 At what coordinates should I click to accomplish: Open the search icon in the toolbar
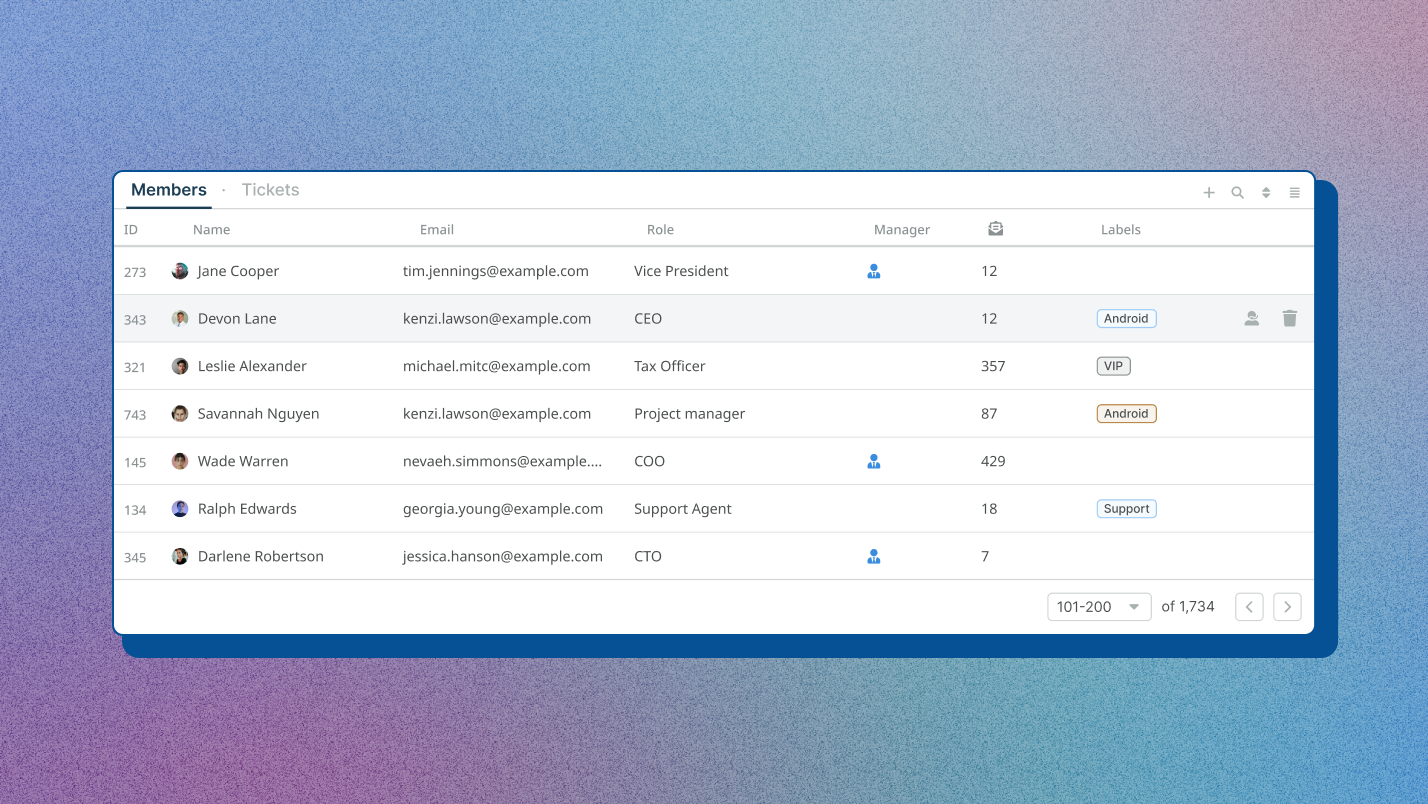point(1237,192)
